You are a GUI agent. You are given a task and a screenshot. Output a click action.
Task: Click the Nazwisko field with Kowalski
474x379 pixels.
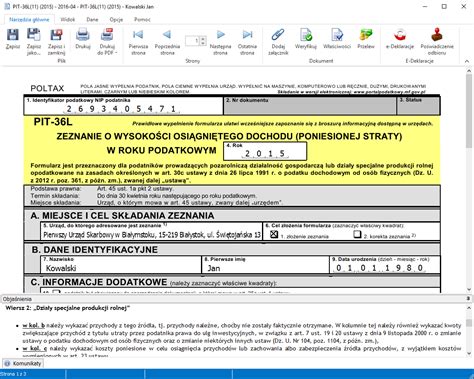coord(121,265)
